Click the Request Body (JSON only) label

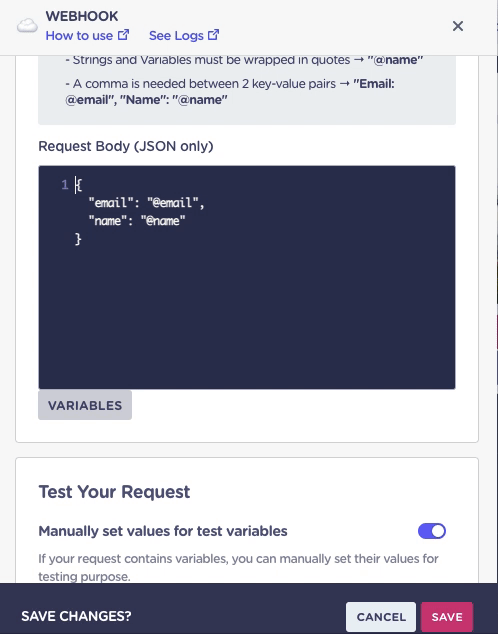click(126, 146)
